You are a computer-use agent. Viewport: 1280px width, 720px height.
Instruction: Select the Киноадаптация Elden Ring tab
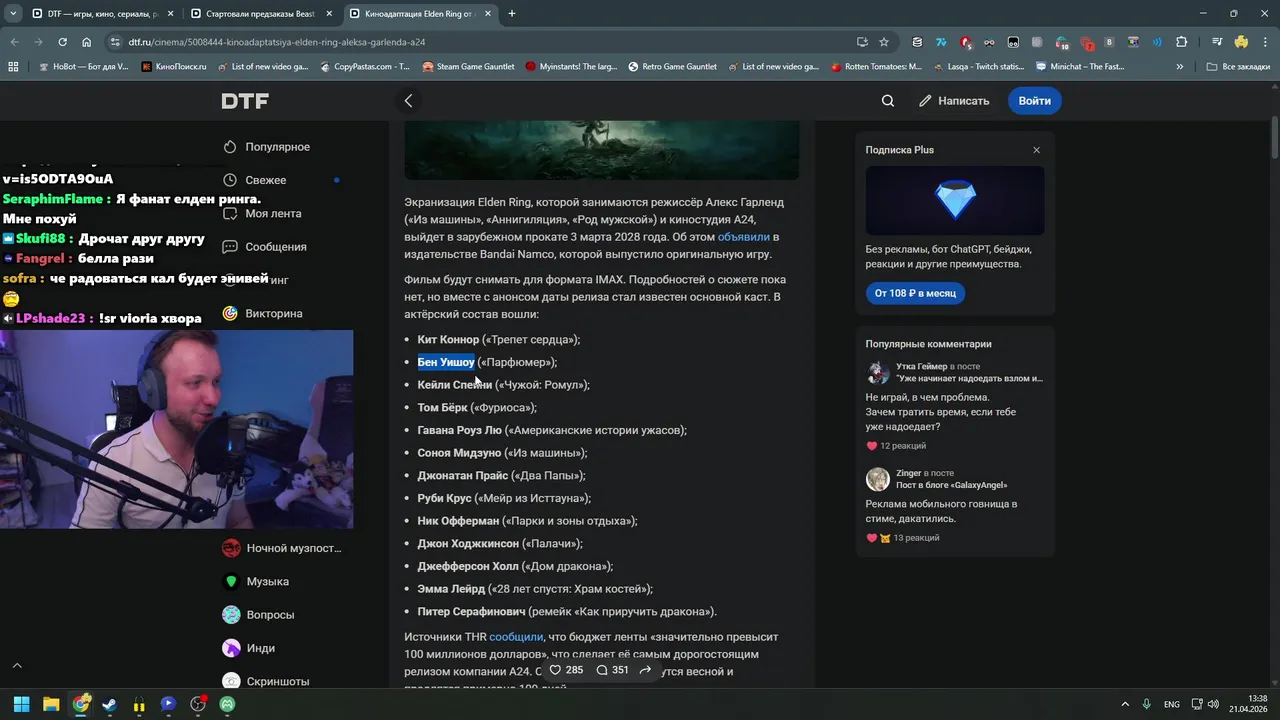pyautogui.click(x=420, y=14)
